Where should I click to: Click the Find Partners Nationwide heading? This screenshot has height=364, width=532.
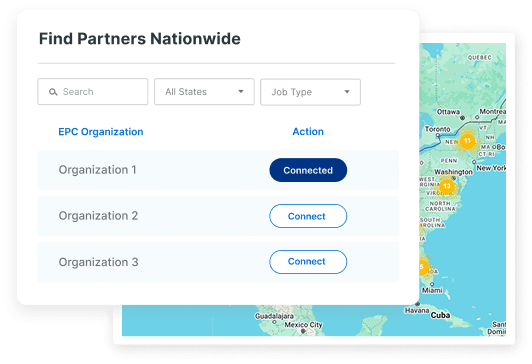coord(140,39)
